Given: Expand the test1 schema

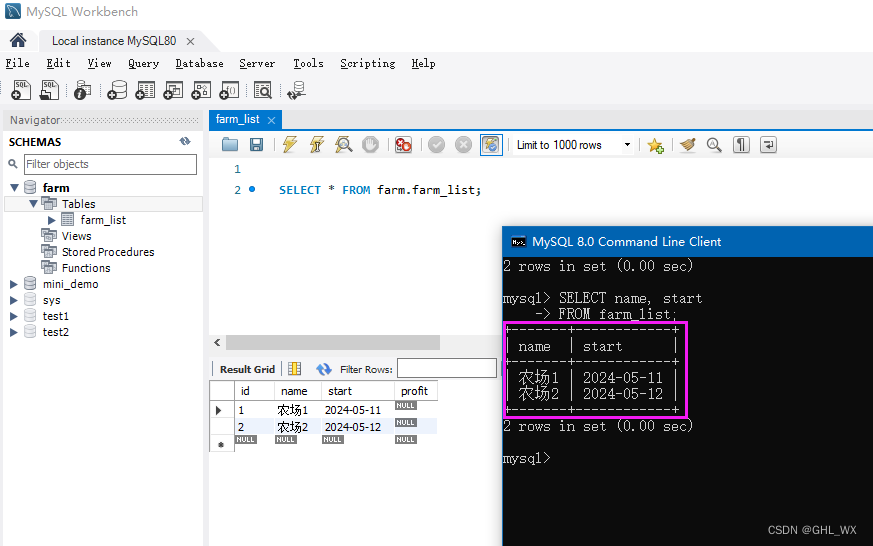Looking at the screenshot, I should pyautogui.click(x=14, y=316).
